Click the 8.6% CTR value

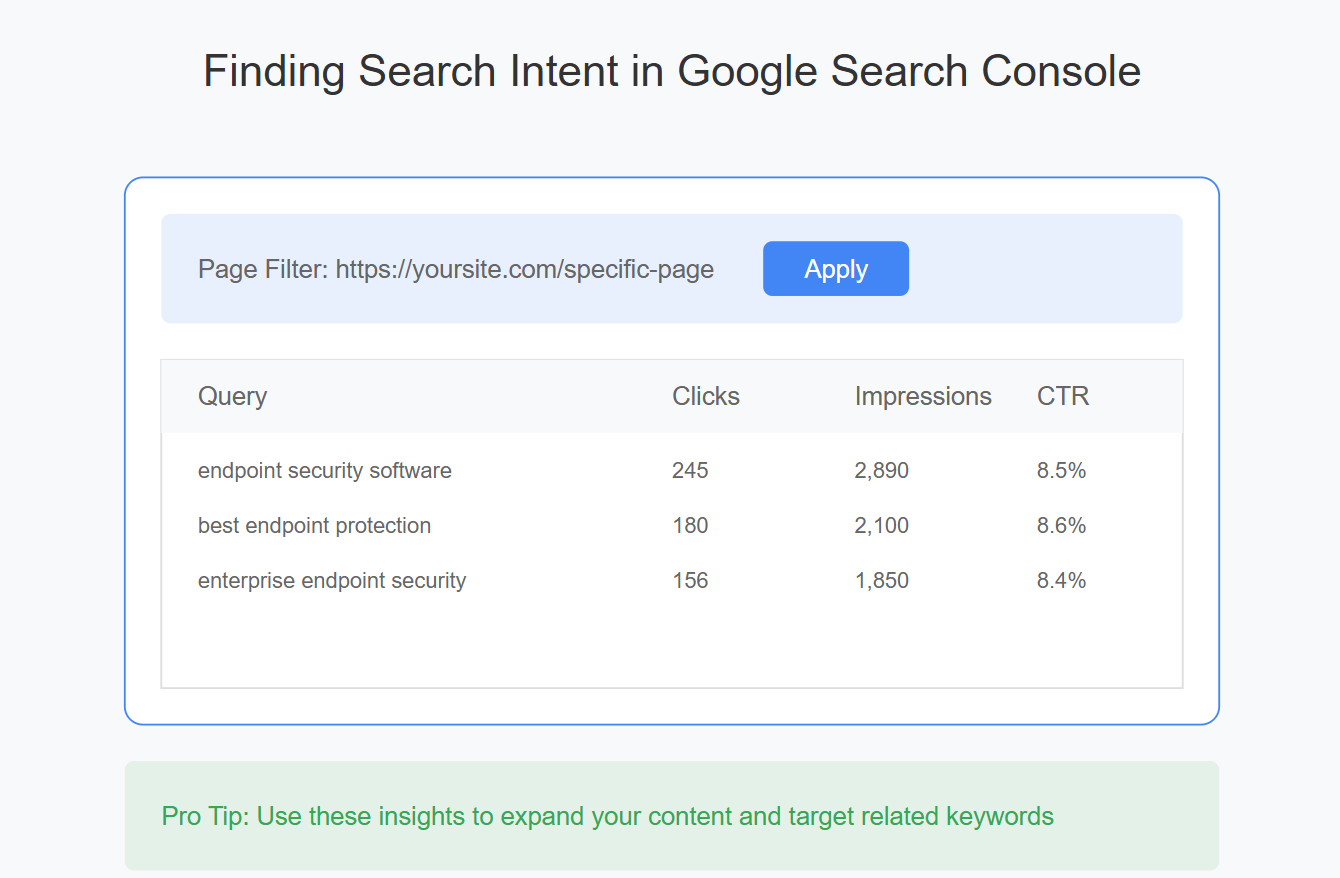1061,525
